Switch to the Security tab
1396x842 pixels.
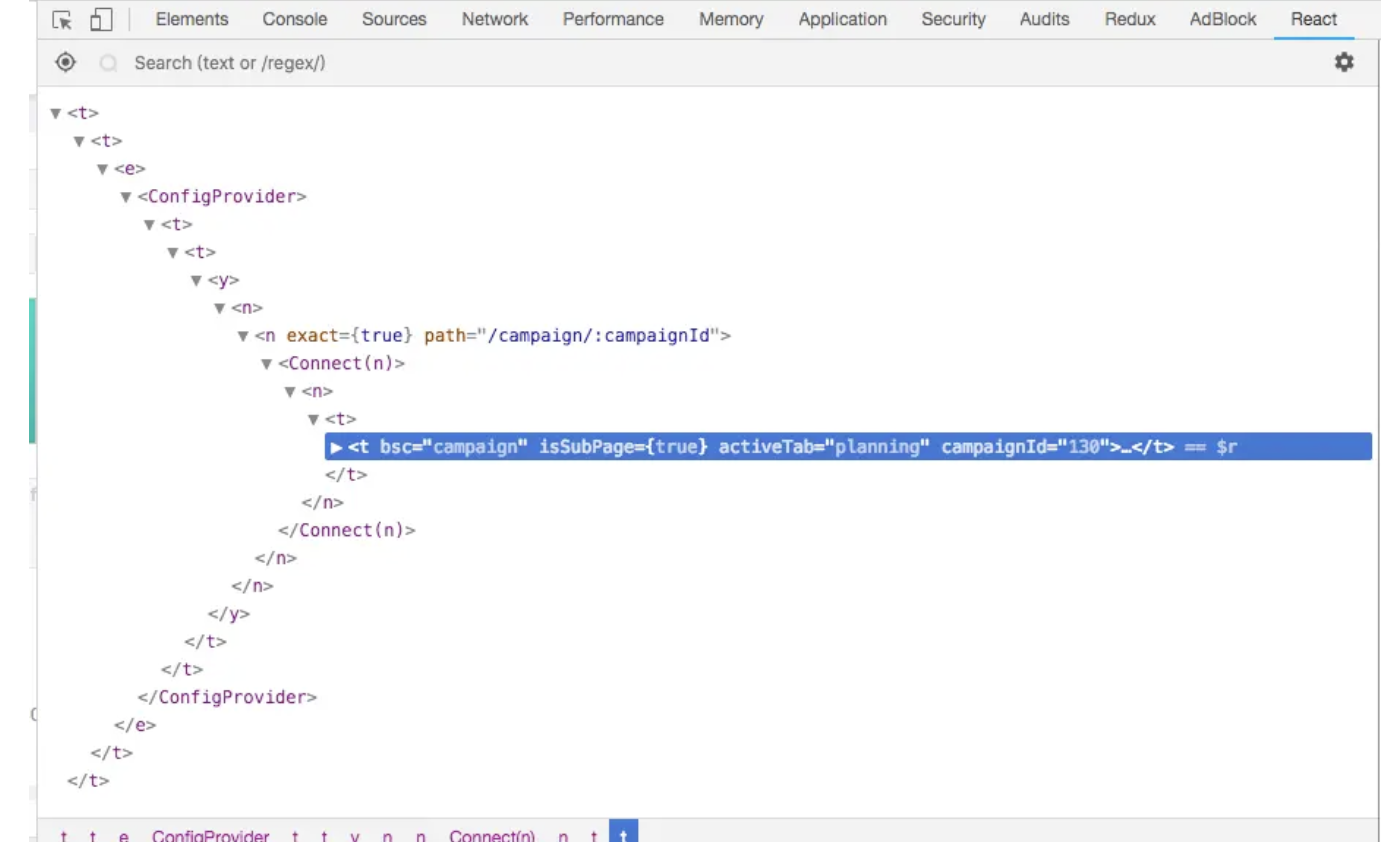tap(952, 19)
